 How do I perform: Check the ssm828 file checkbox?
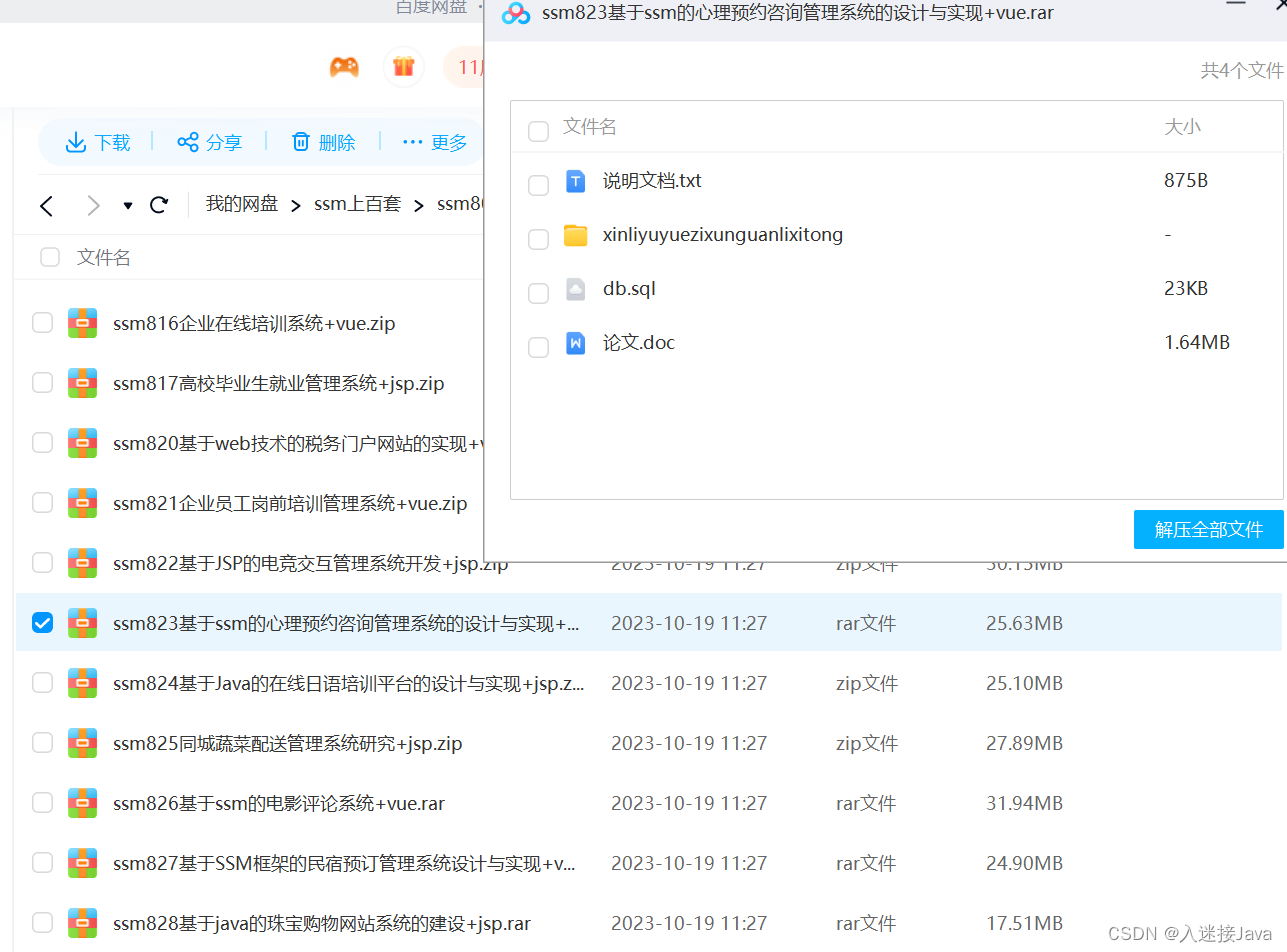(42, 922)
